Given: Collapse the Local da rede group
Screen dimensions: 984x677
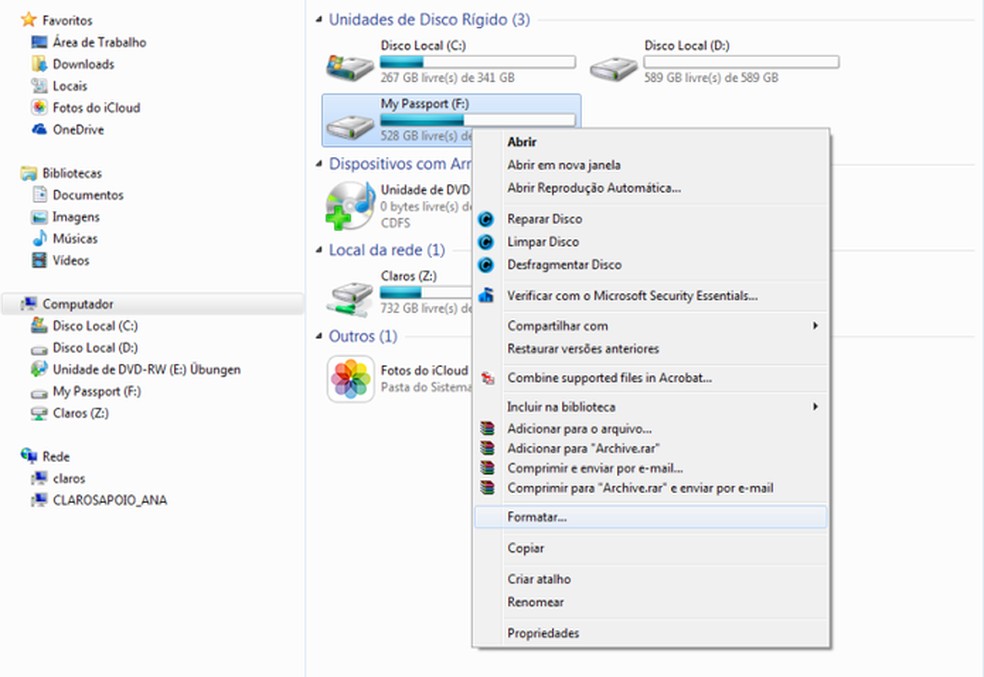Looking at the screenshot, I should (x=318, y=250).
